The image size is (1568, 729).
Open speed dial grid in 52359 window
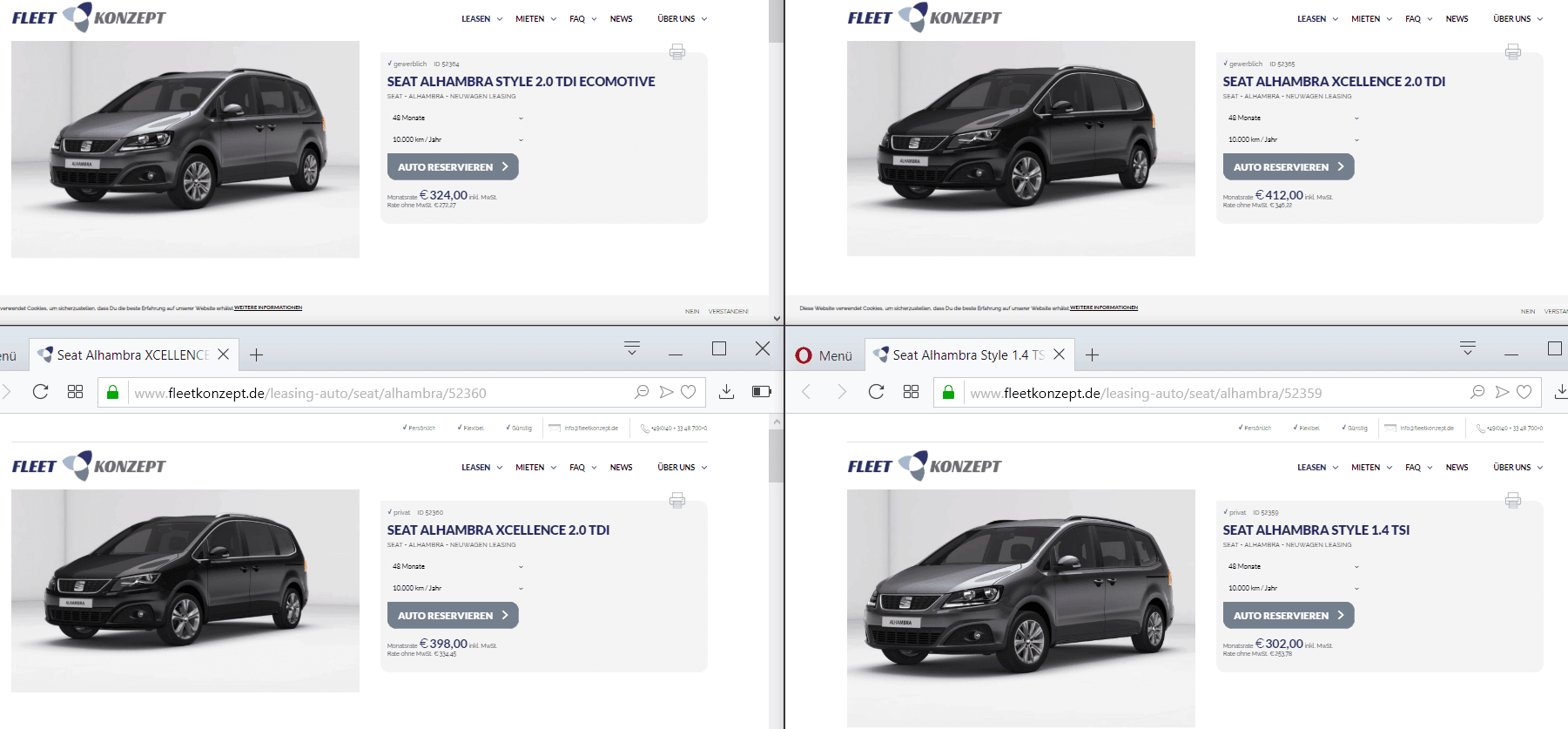[x=912, y=392]
